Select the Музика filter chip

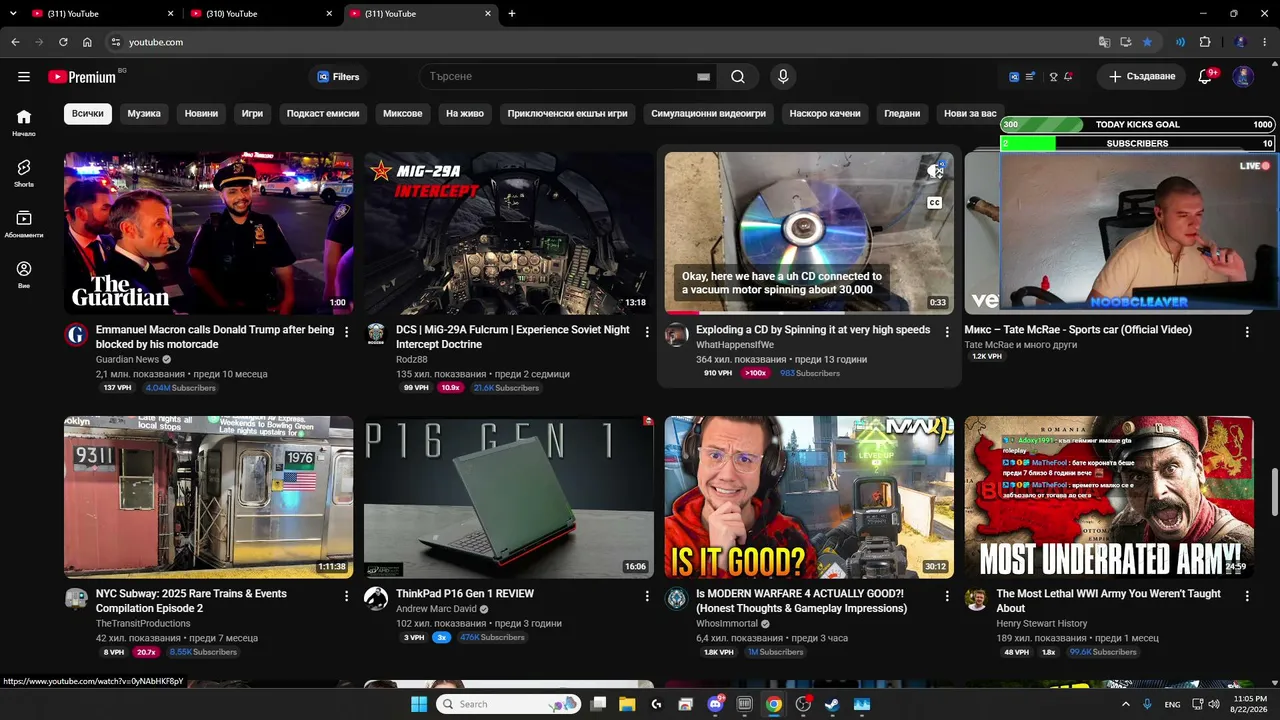(144, 114)
